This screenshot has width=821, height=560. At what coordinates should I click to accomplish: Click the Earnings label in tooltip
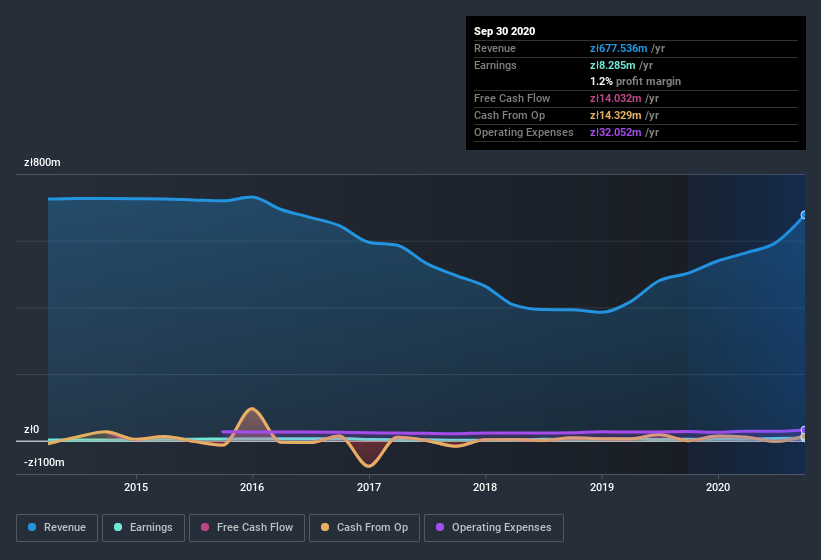[x=495, y=65]
